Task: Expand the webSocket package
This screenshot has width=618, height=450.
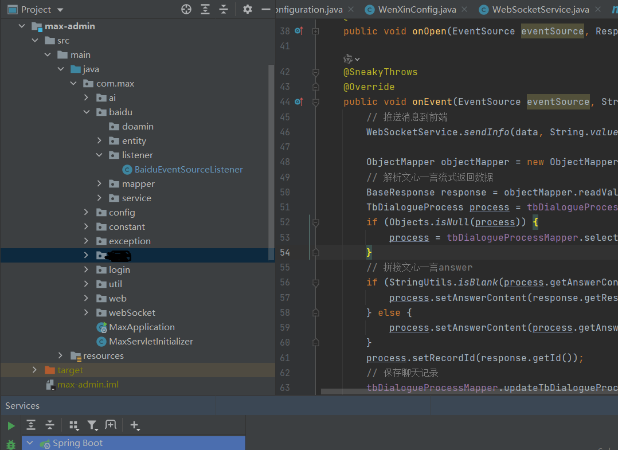Action: click(x=86, y=312)
